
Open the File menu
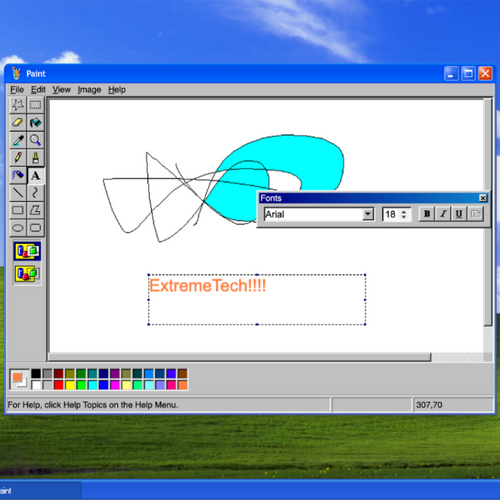point(17,90)
